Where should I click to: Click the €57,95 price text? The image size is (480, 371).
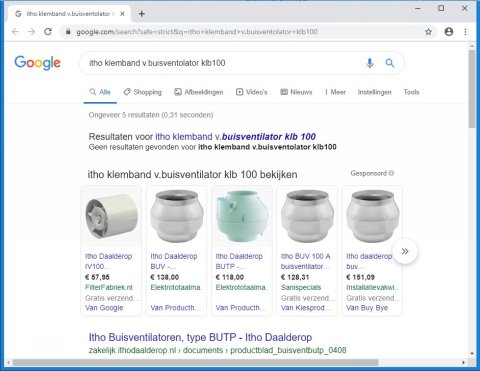coord(97,277)
